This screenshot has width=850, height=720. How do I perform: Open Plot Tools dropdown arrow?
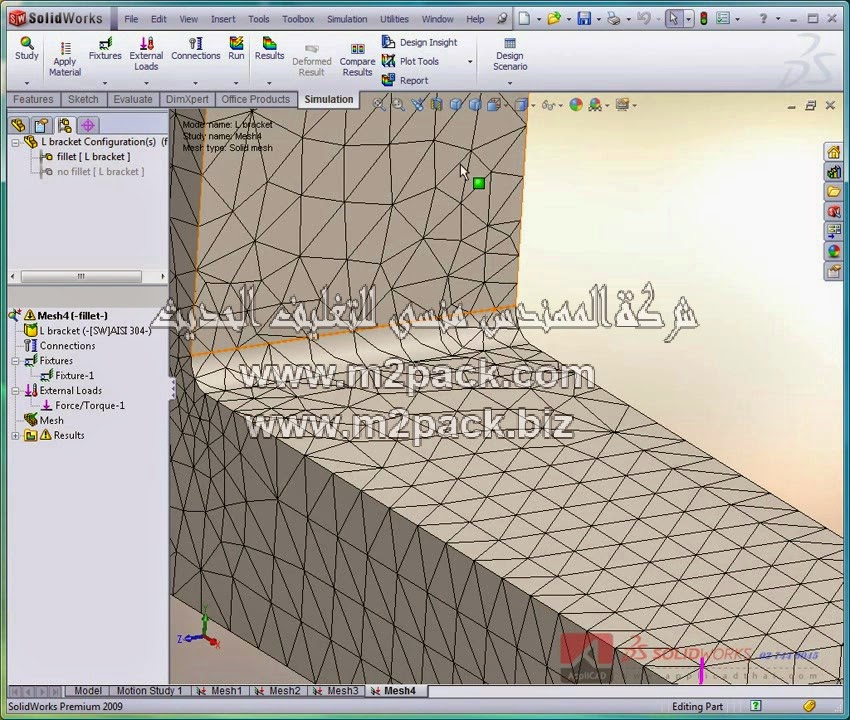coord(470,62)
